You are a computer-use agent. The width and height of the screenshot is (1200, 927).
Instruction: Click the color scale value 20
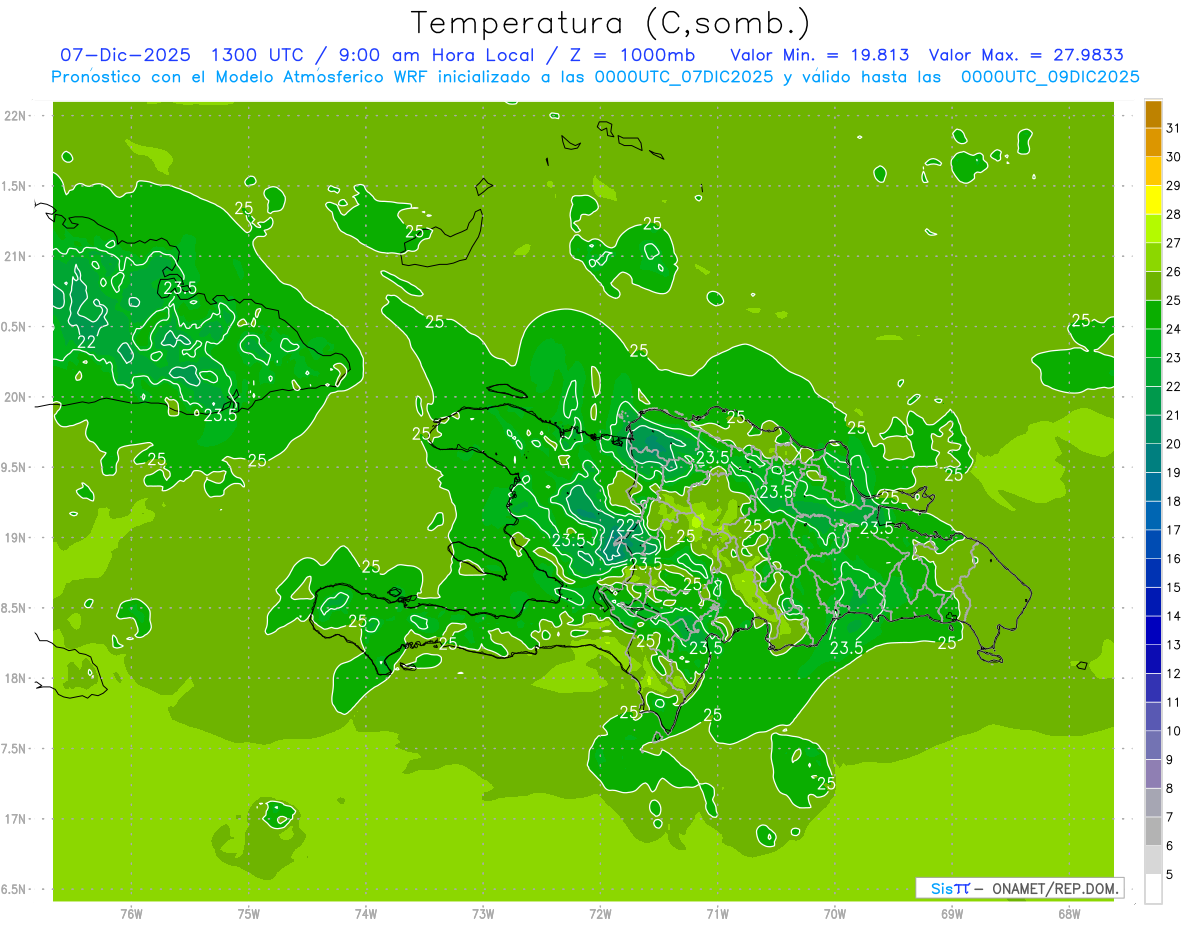click(1174, 444)
